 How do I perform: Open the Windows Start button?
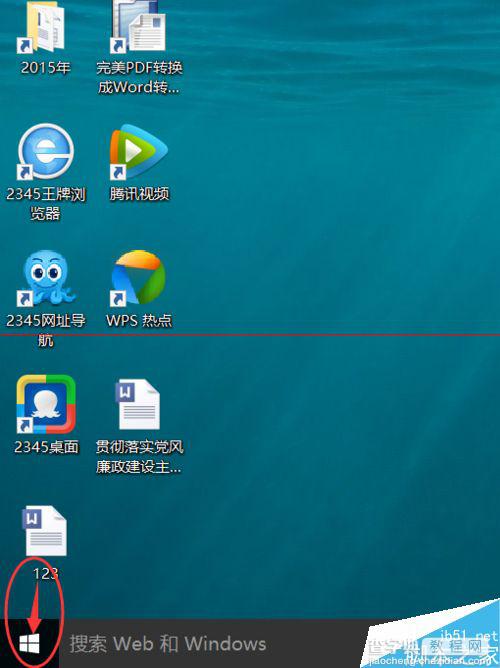pos(29,643)
